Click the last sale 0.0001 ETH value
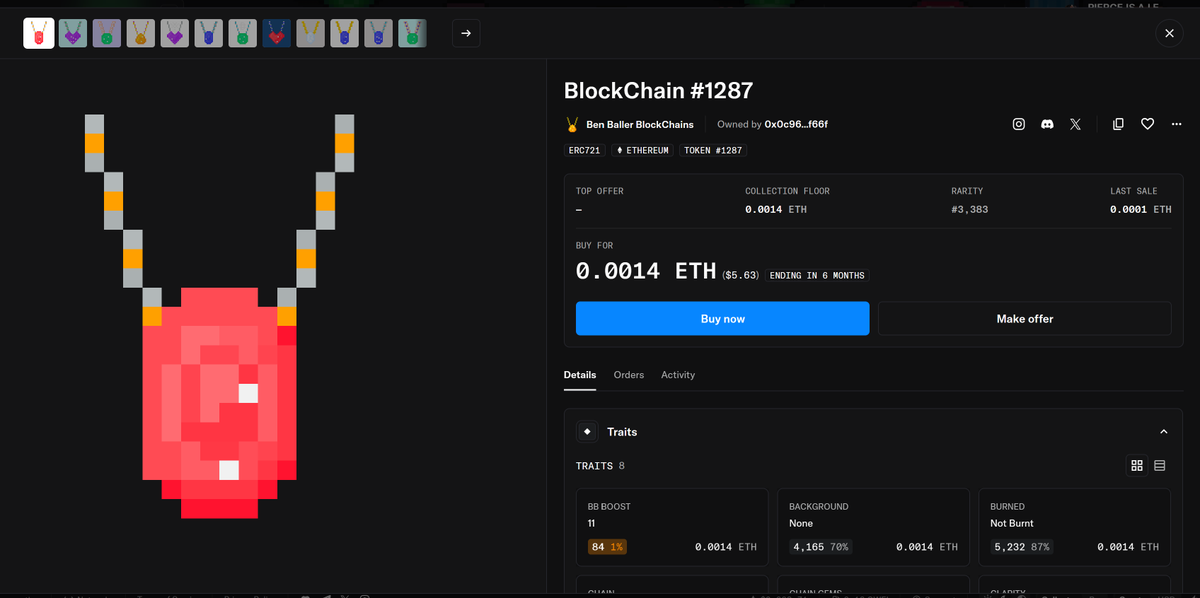This screenshot has height=598, width=1200. tap(1140, 210)
